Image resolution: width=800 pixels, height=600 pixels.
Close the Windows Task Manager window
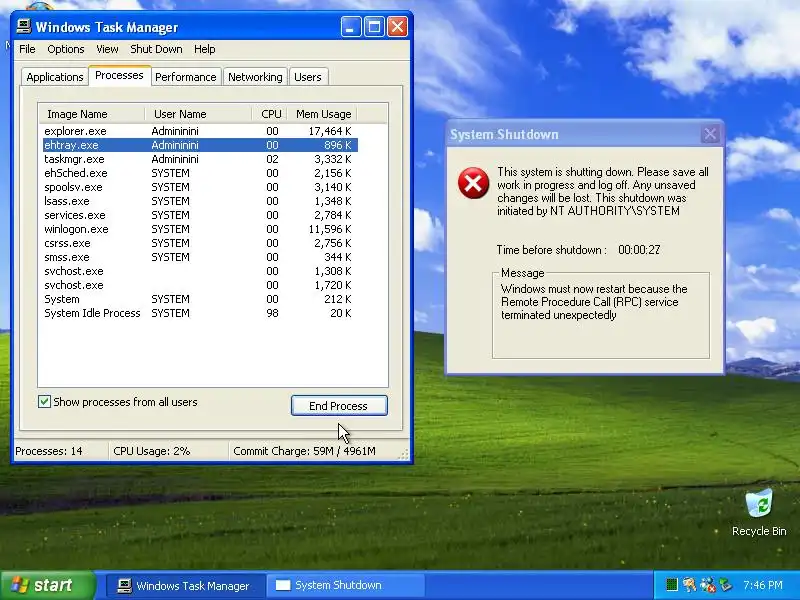point(397,27)
